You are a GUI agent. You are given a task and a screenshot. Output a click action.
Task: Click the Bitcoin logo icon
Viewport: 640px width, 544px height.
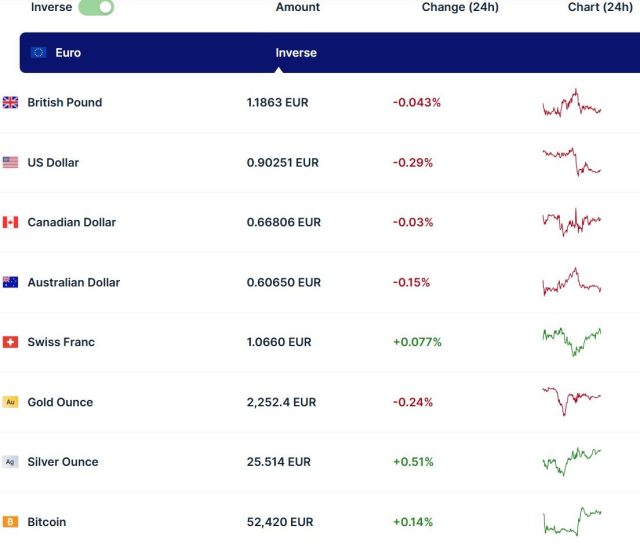[10, 522]
